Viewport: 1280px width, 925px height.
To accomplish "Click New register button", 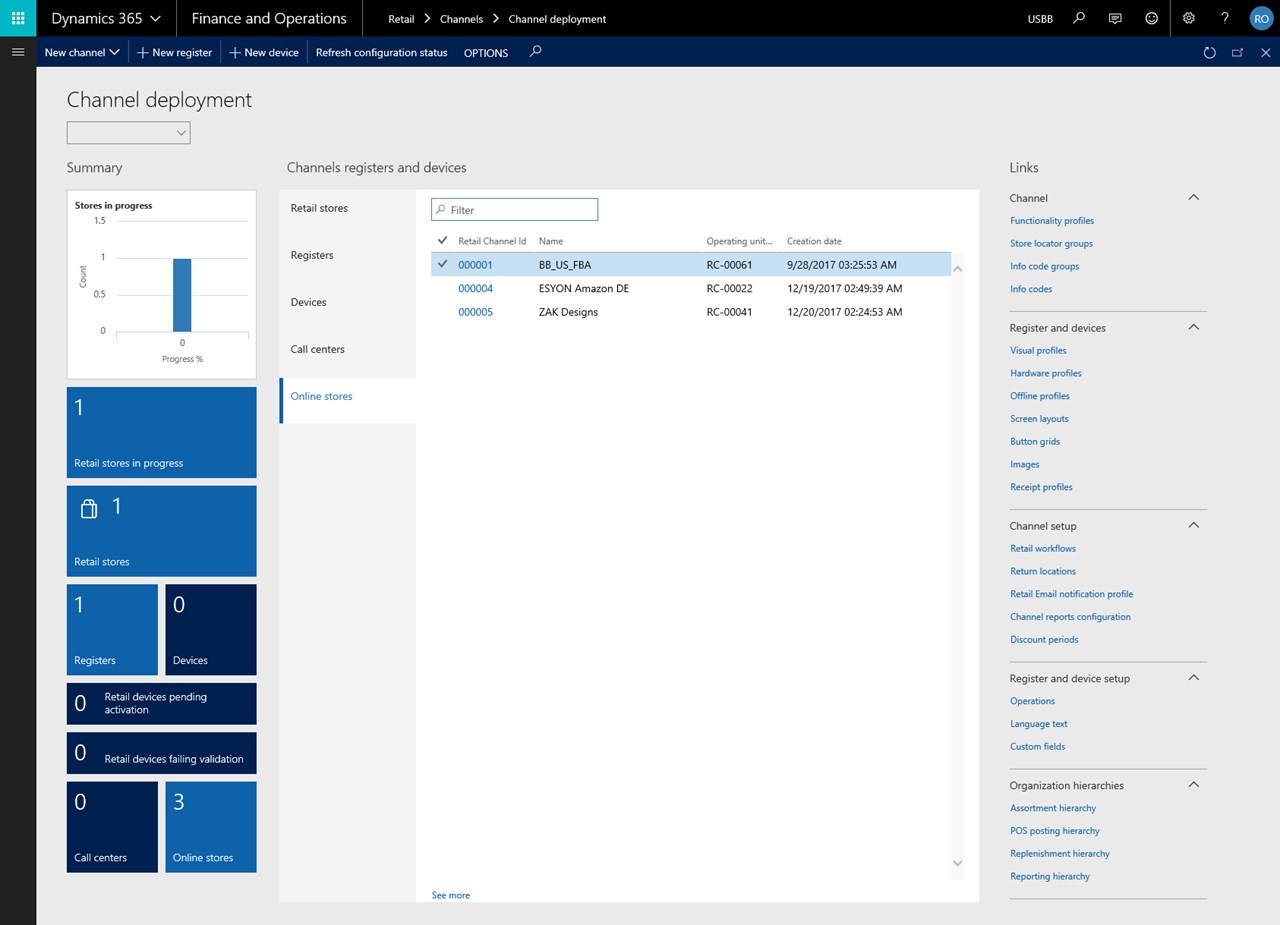I will coord(174,52).
